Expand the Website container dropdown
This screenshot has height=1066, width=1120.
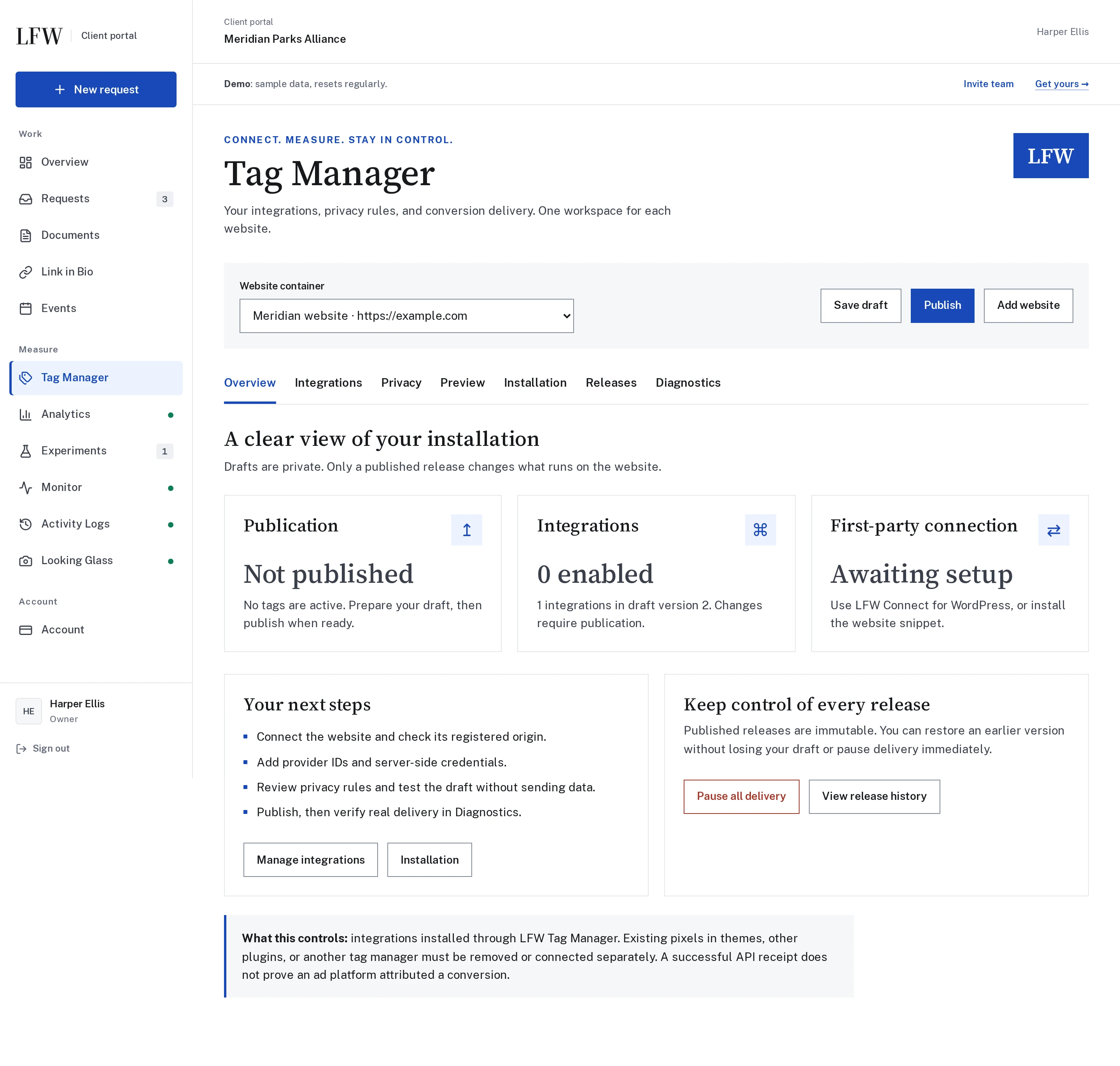tap(407, 316)
